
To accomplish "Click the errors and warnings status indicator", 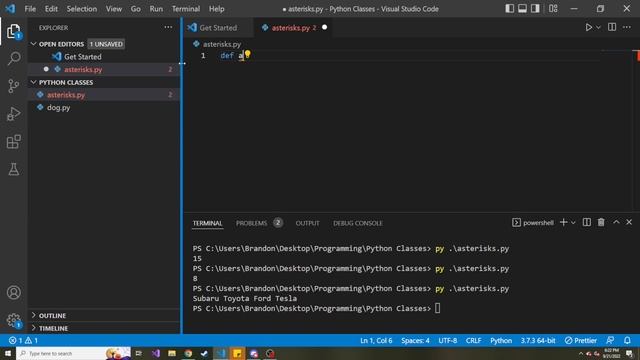I will (x=23, y=340).
